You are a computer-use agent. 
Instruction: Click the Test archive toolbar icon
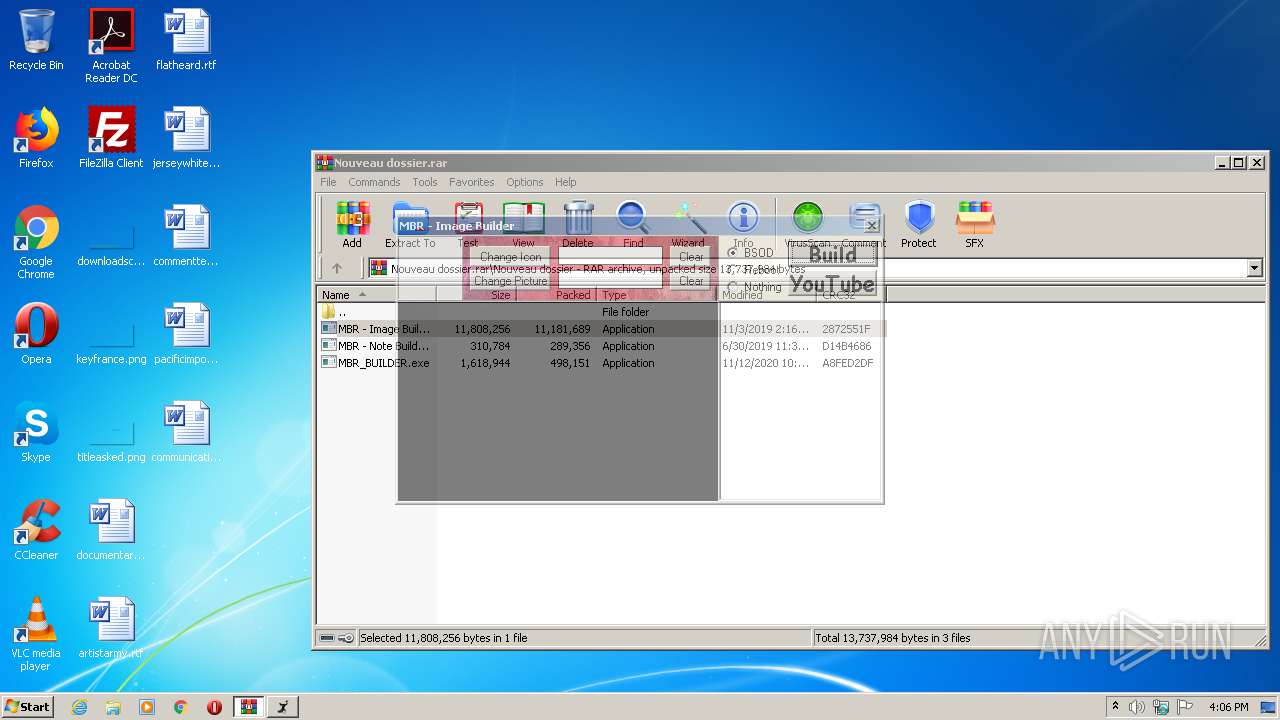click(x=468, y=225)
